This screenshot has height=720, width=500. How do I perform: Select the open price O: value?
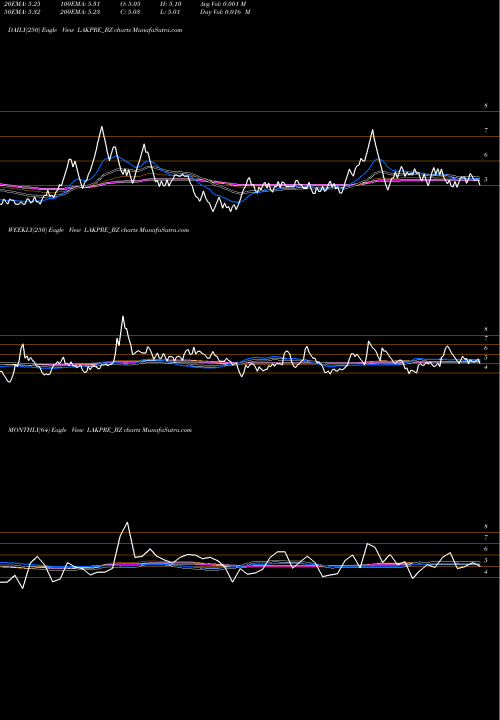coord(130,4)
